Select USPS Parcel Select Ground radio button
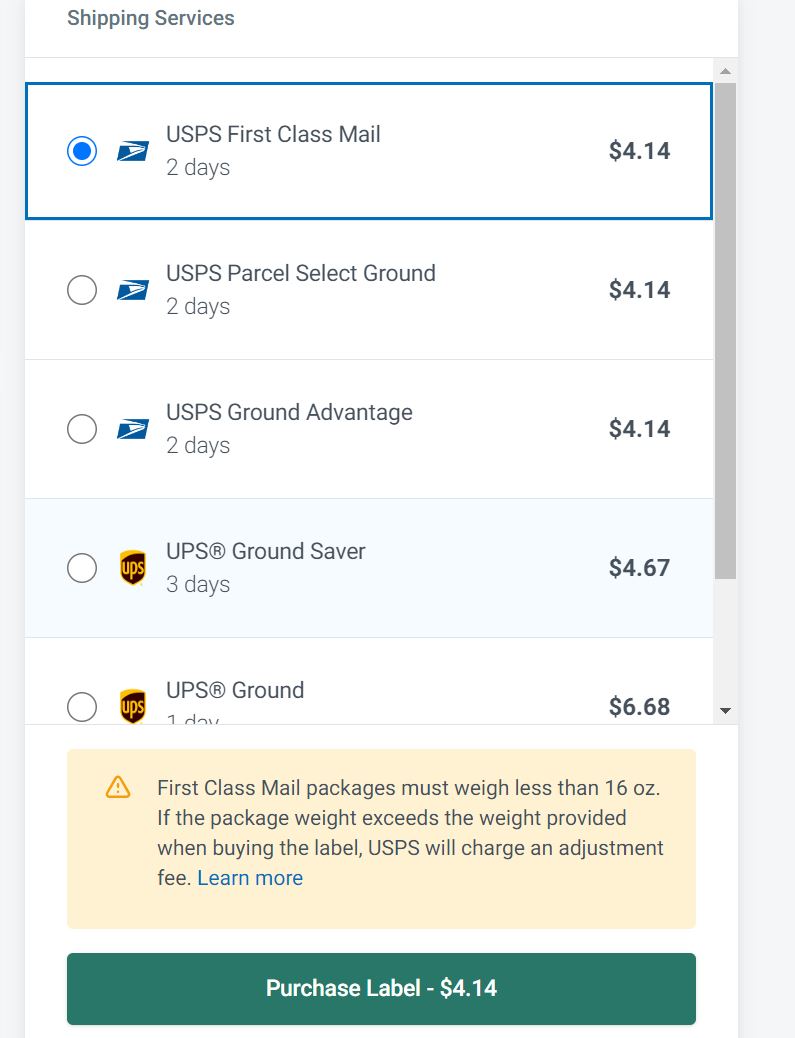Image resolution: width=795 pixels, height=1038 pixels. (x=82, y=290)
